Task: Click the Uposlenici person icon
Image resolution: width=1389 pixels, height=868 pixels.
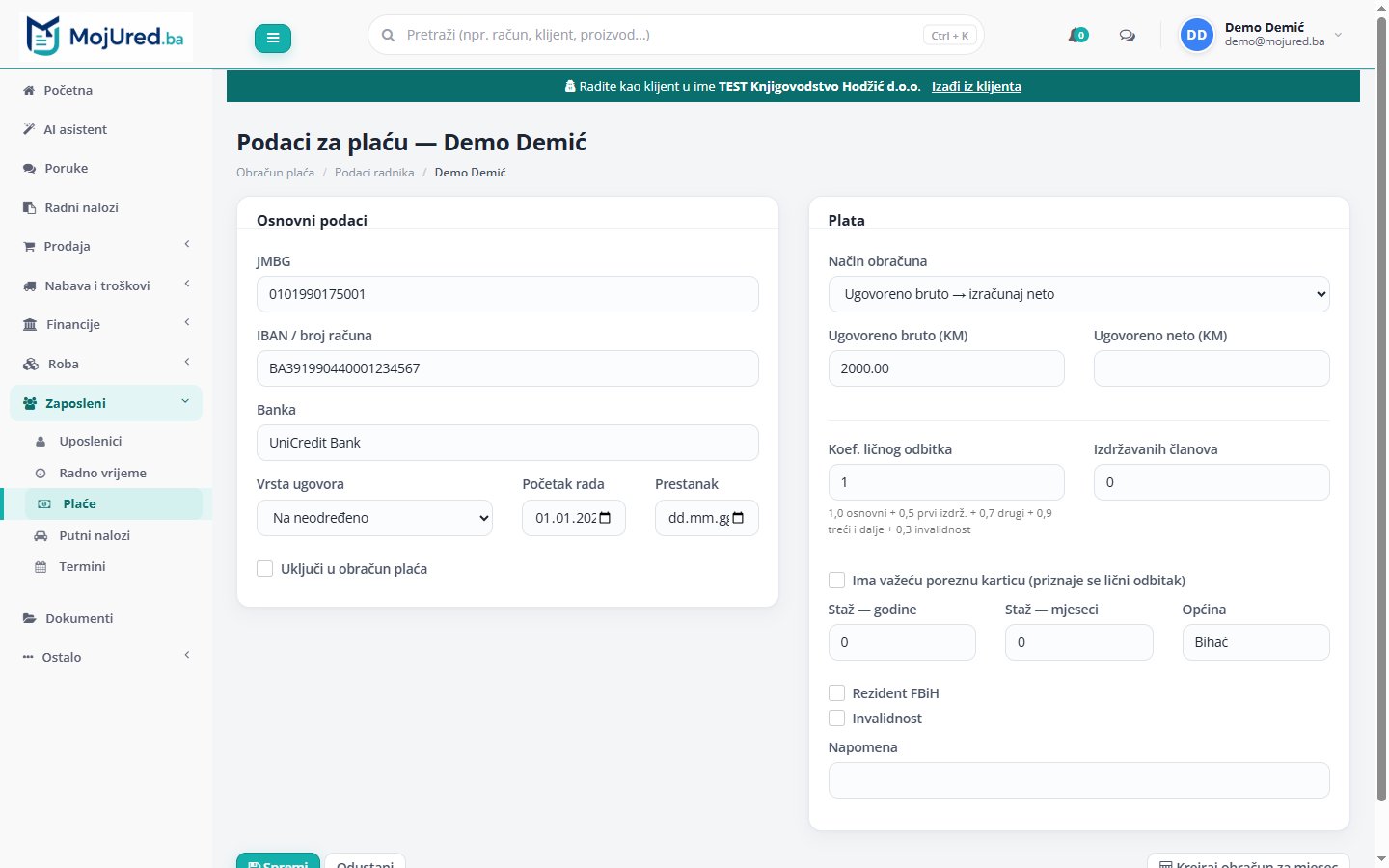Action: (41, 442)
